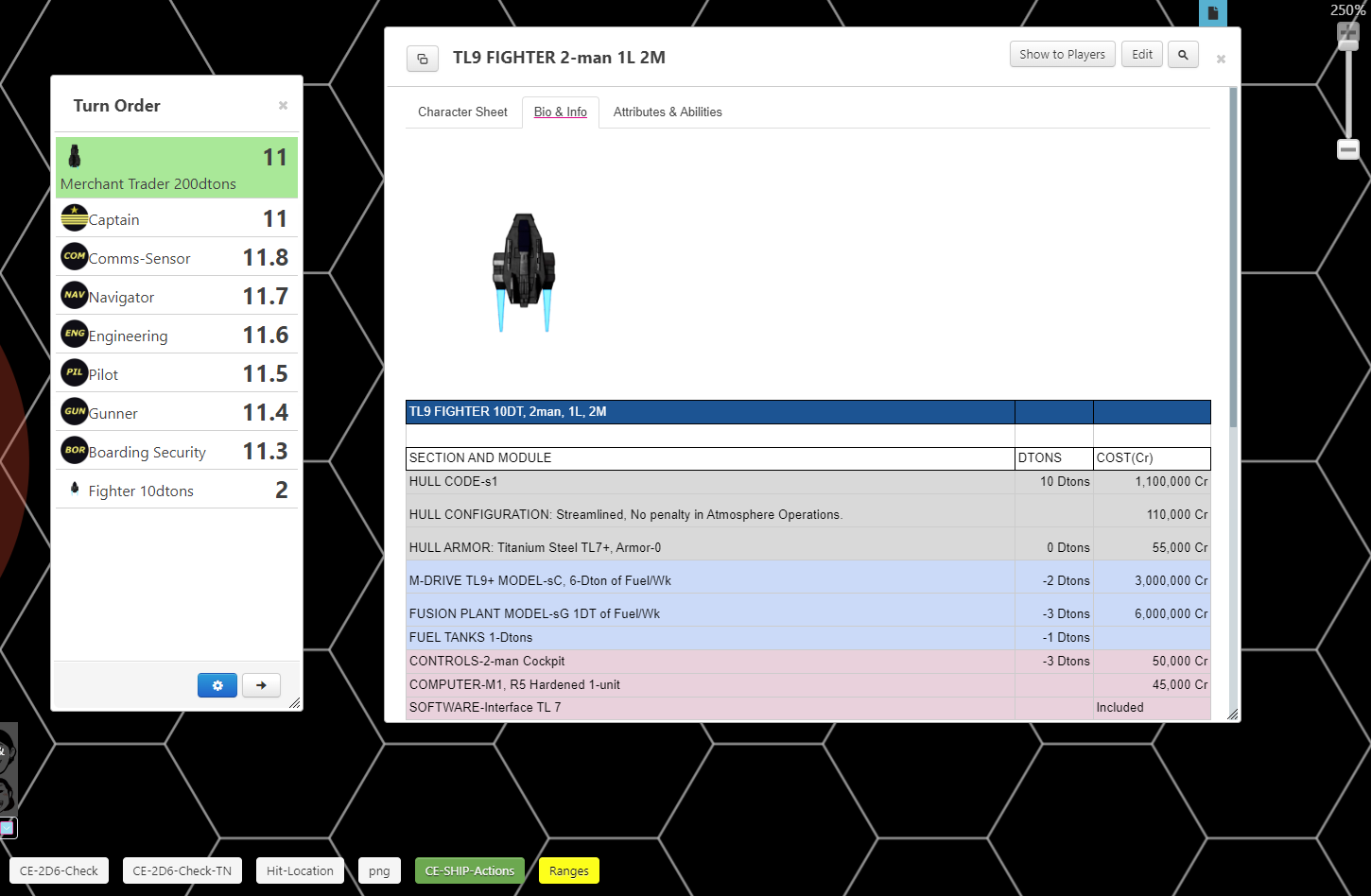Viewport: 1371px width, 896px height.
Task: Click the BOR Boarding Security icon
Action: [x=75, y=450]
